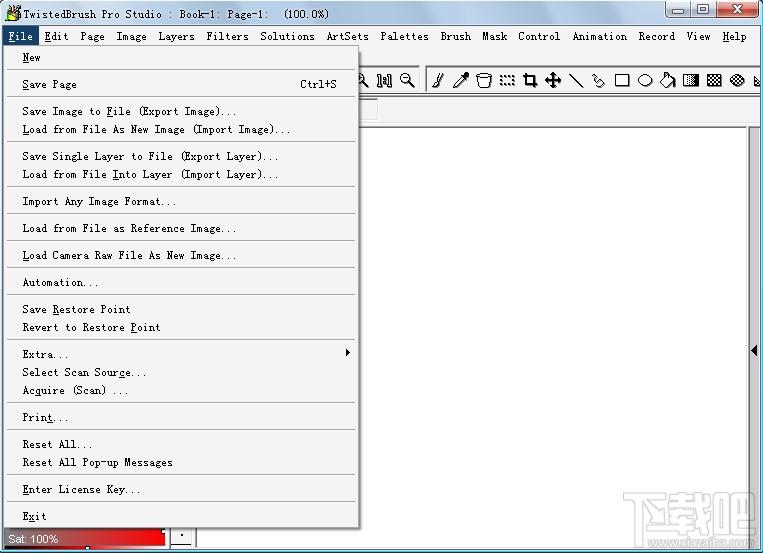Screen dimensions: 763x553
Task: Click the square checkerboard pattern tool
Action: 714,80
